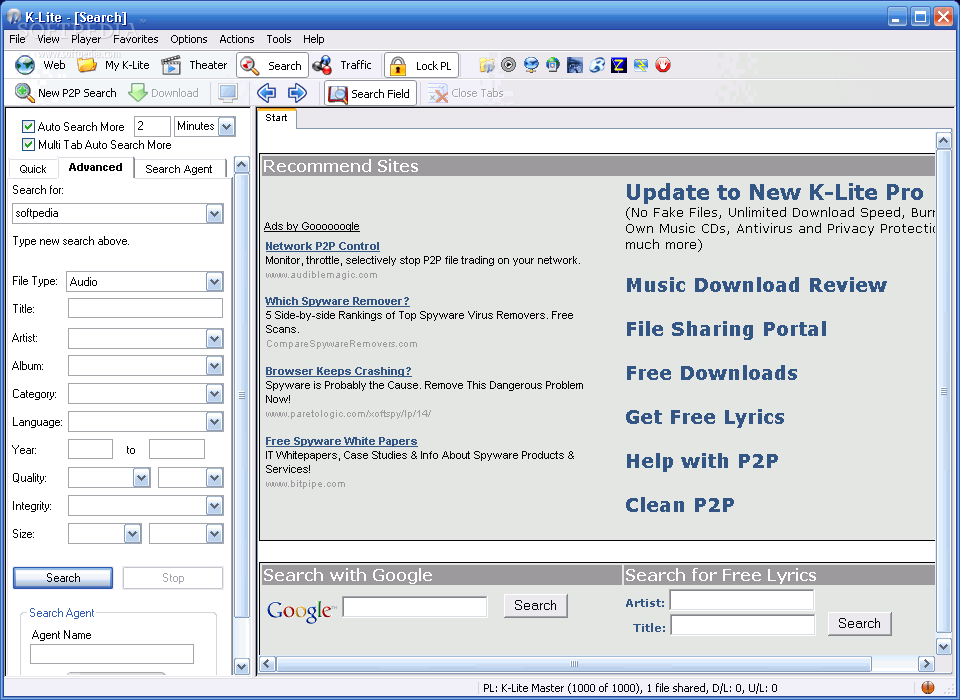
Task: Open the Network P2P Control ad link
Action: (x=322, y=246)
